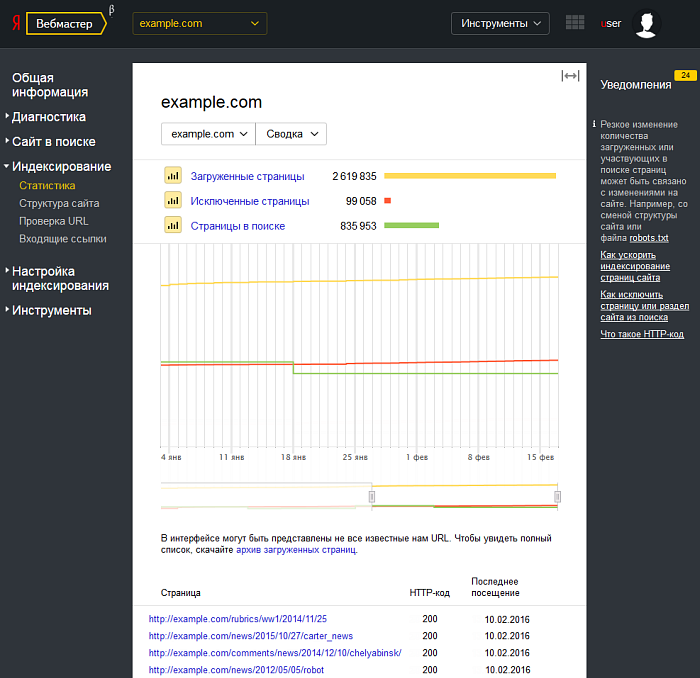Screen dimensions: 700x678
Task: Open the Инструменты dropdown in header
Action: point(500,23)
